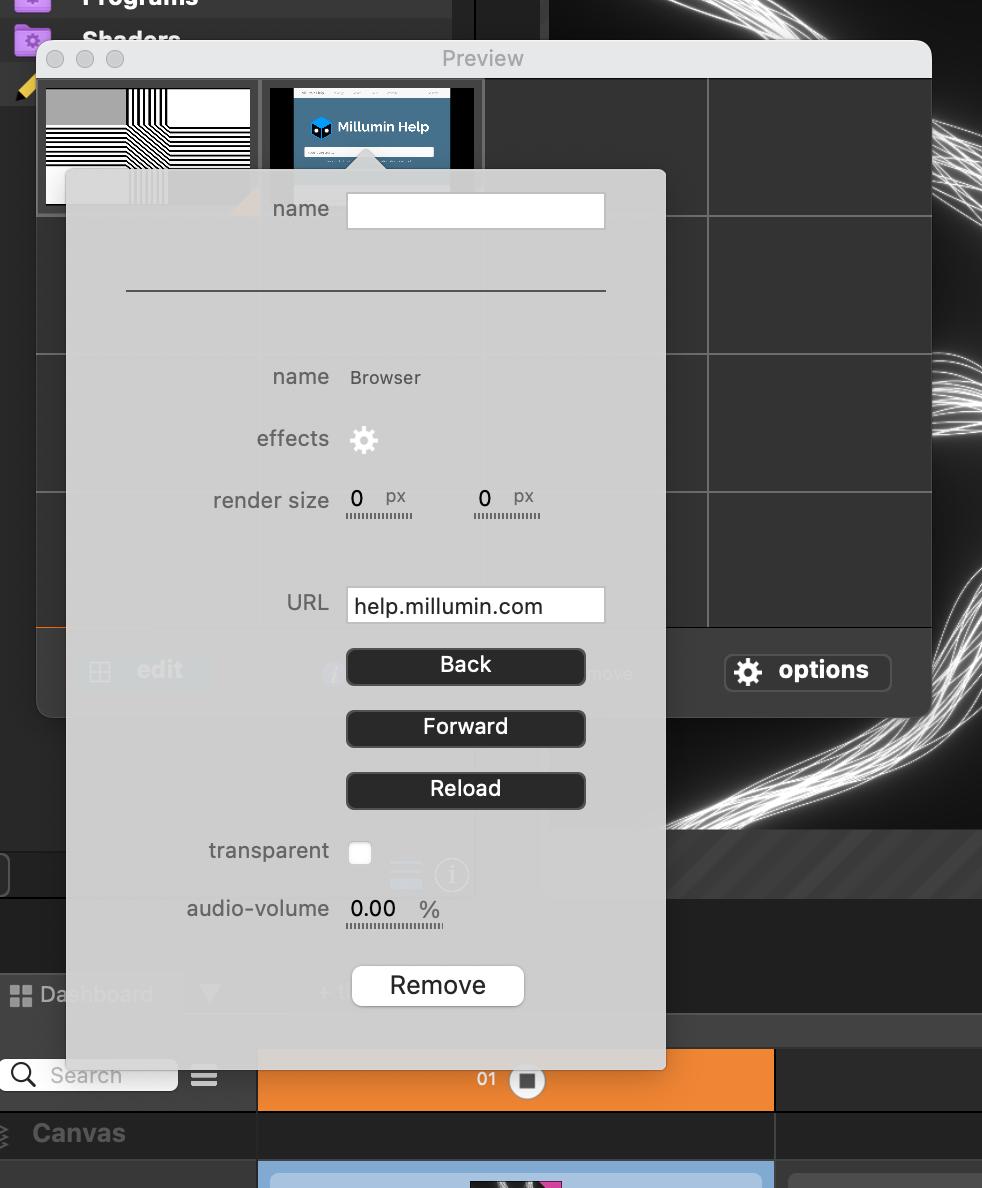Select the Shaders folder icon
The image size is (982, 1188).
click(x=32, y=40)
